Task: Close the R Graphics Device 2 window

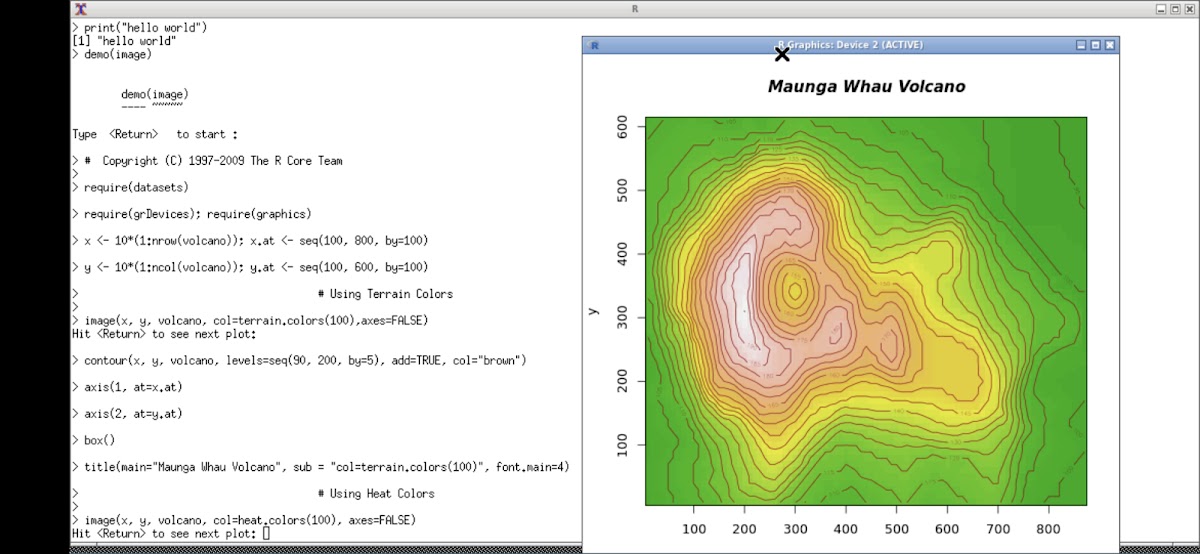Action: [x=1109, y=45]
